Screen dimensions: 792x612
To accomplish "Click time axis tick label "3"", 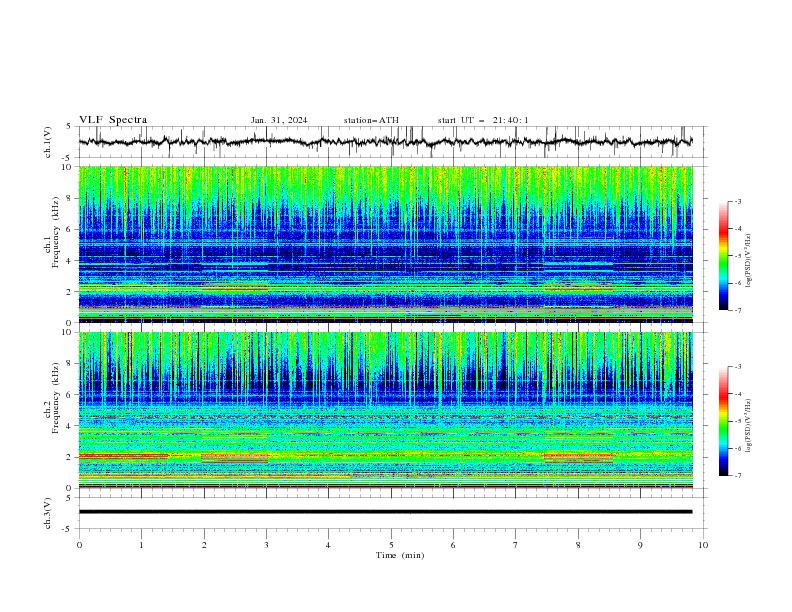I will click(266, 545).
